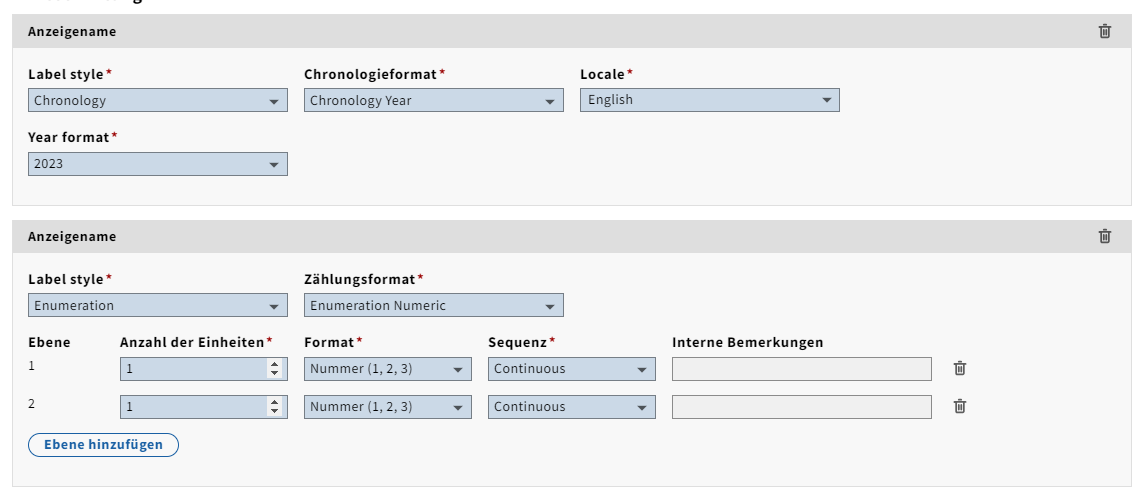
Task: Open Sequenz dropdown for Ebene 1
Action: pos(572,369)
